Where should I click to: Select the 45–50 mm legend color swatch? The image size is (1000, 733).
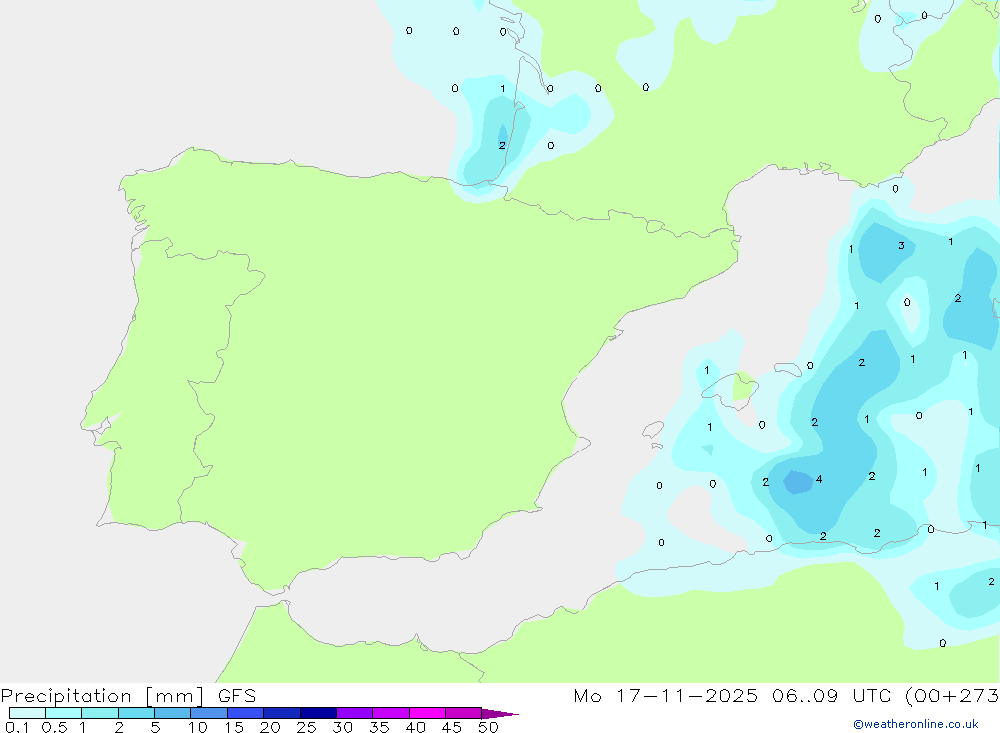click(463, 713)
